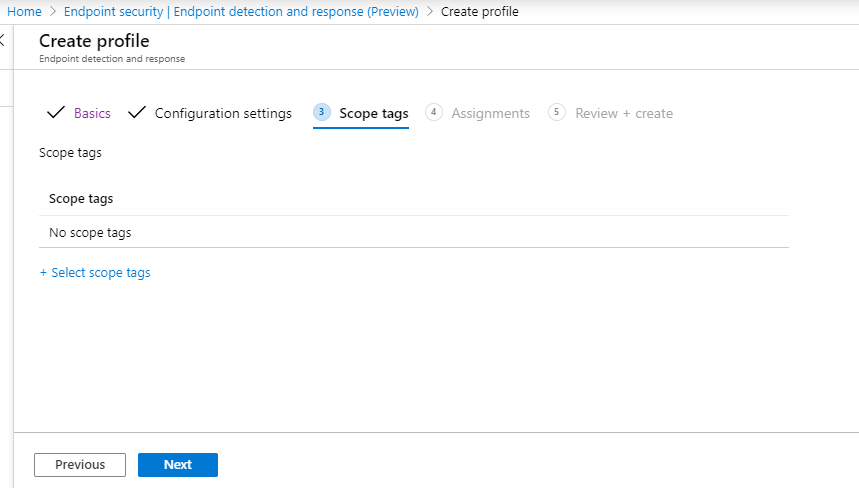Go back to the Basics step
The height and width of the screenshot is (488, 859).
pos(92,114)
